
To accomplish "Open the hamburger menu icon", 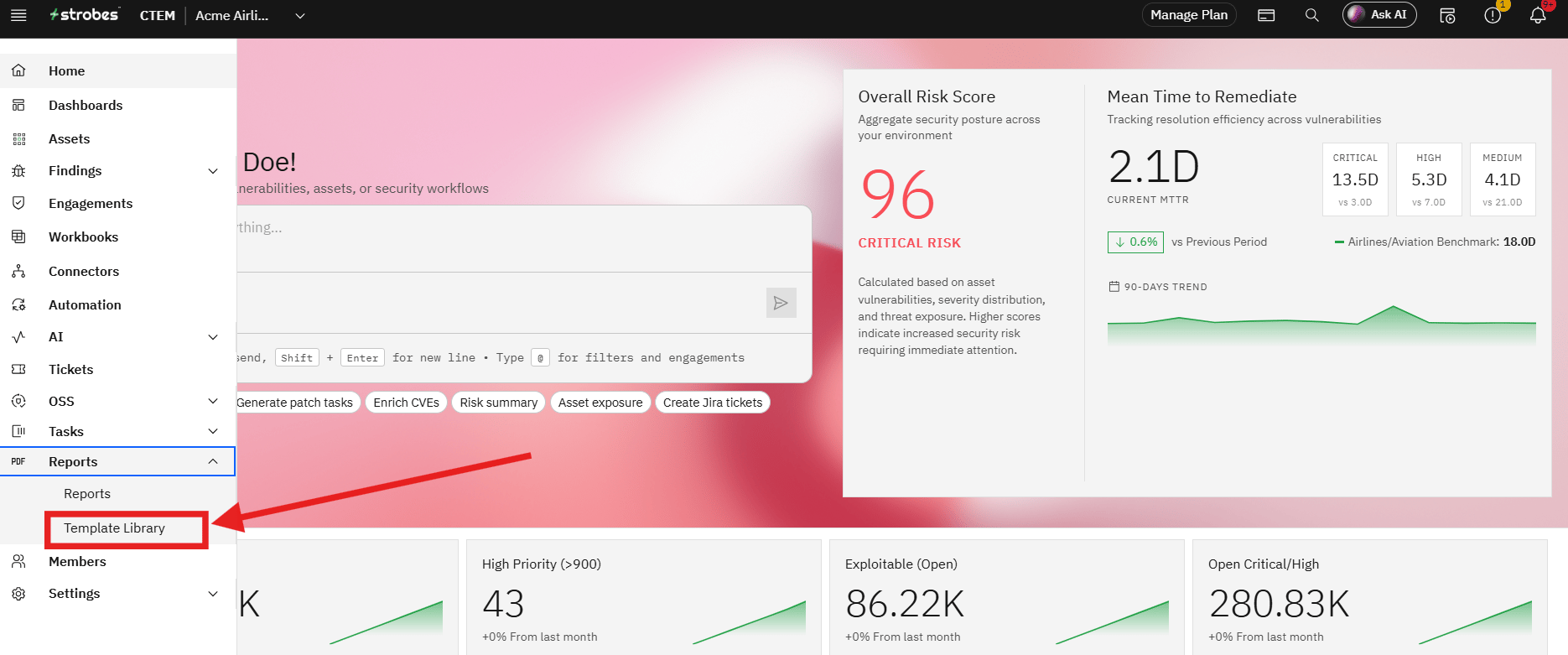I will pyautogui.click(x=18, y=15).
